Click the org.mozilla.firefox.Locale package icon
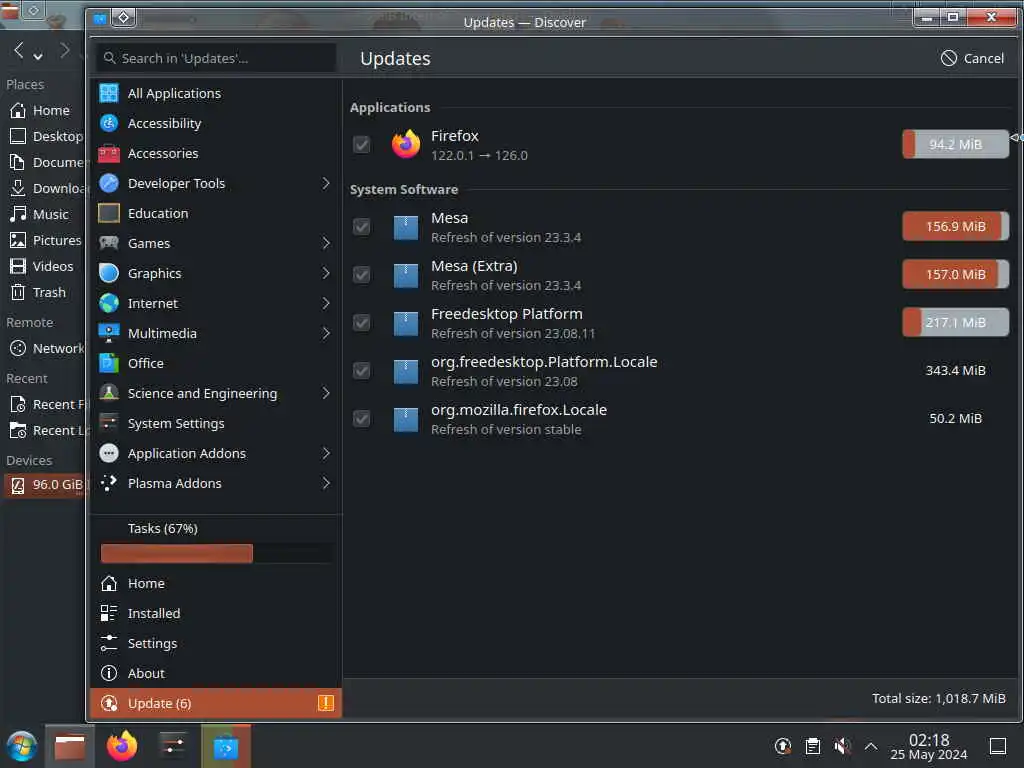The width and height of the screenshot is (1024, 768). tap(406, 419)
